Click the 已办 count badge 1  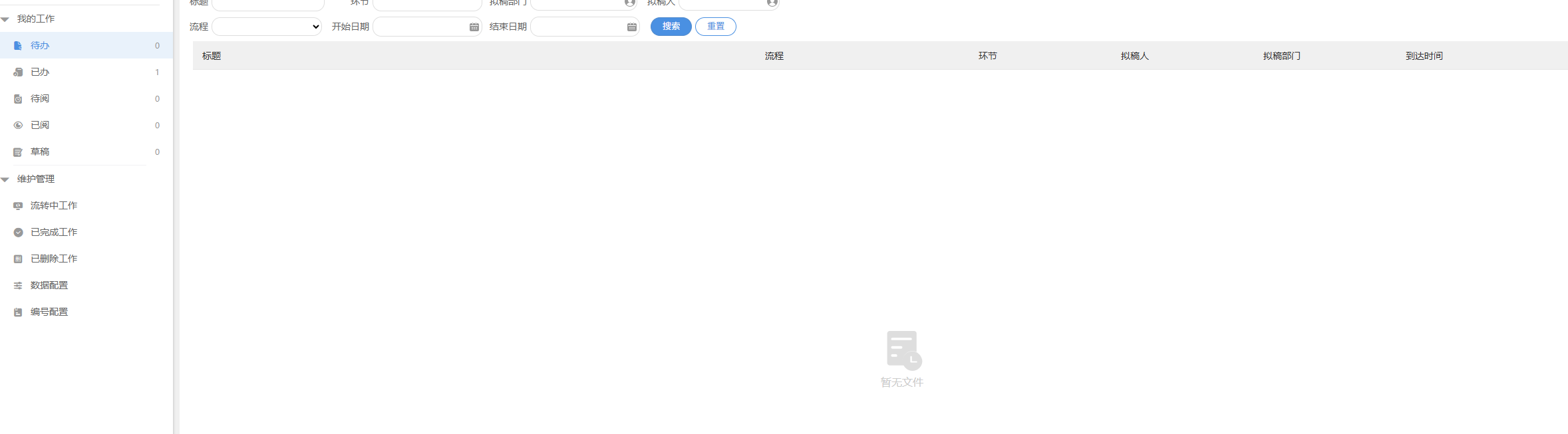[157, 72]
